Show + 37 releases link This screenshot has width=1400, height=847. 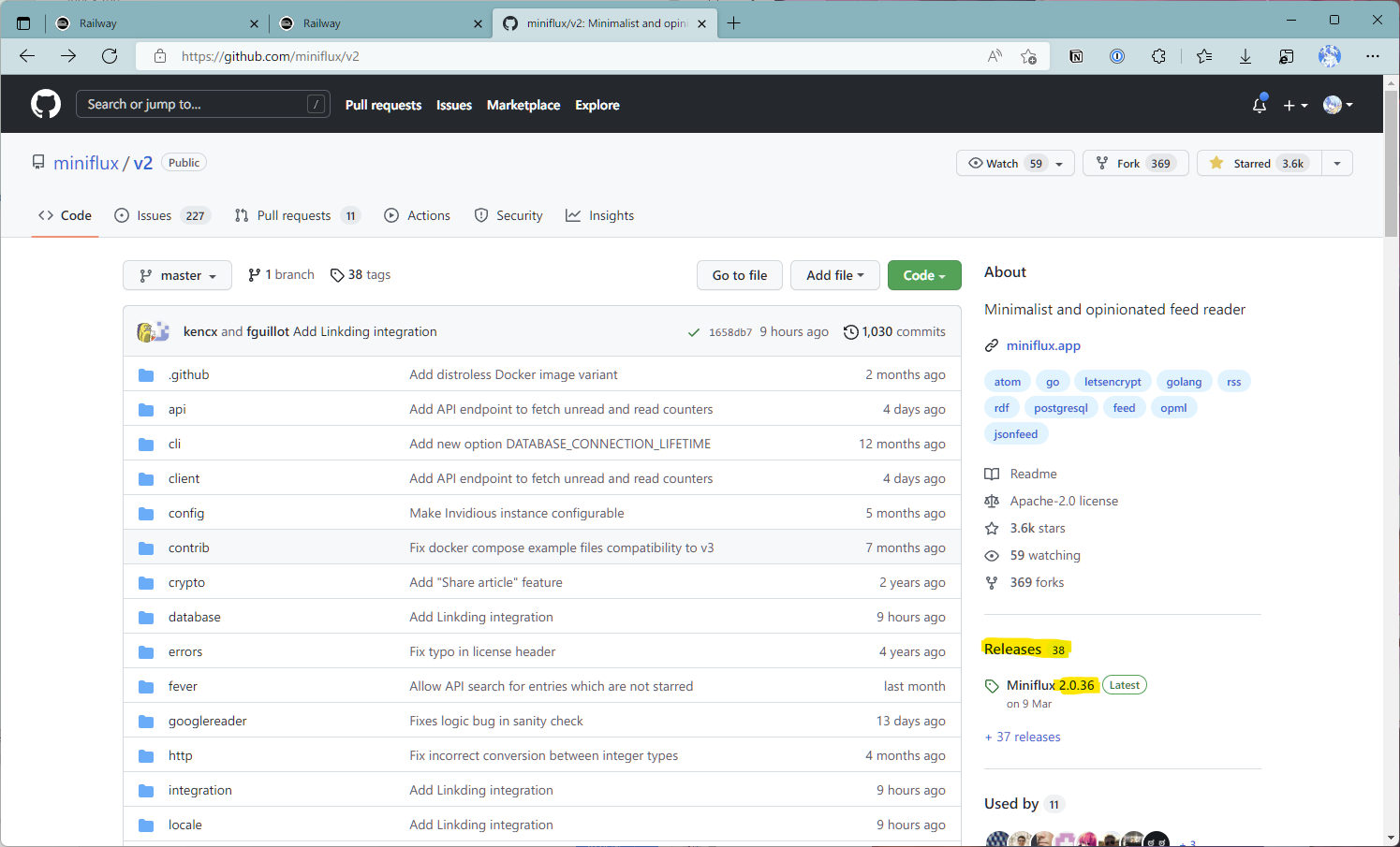[1023, 737]
